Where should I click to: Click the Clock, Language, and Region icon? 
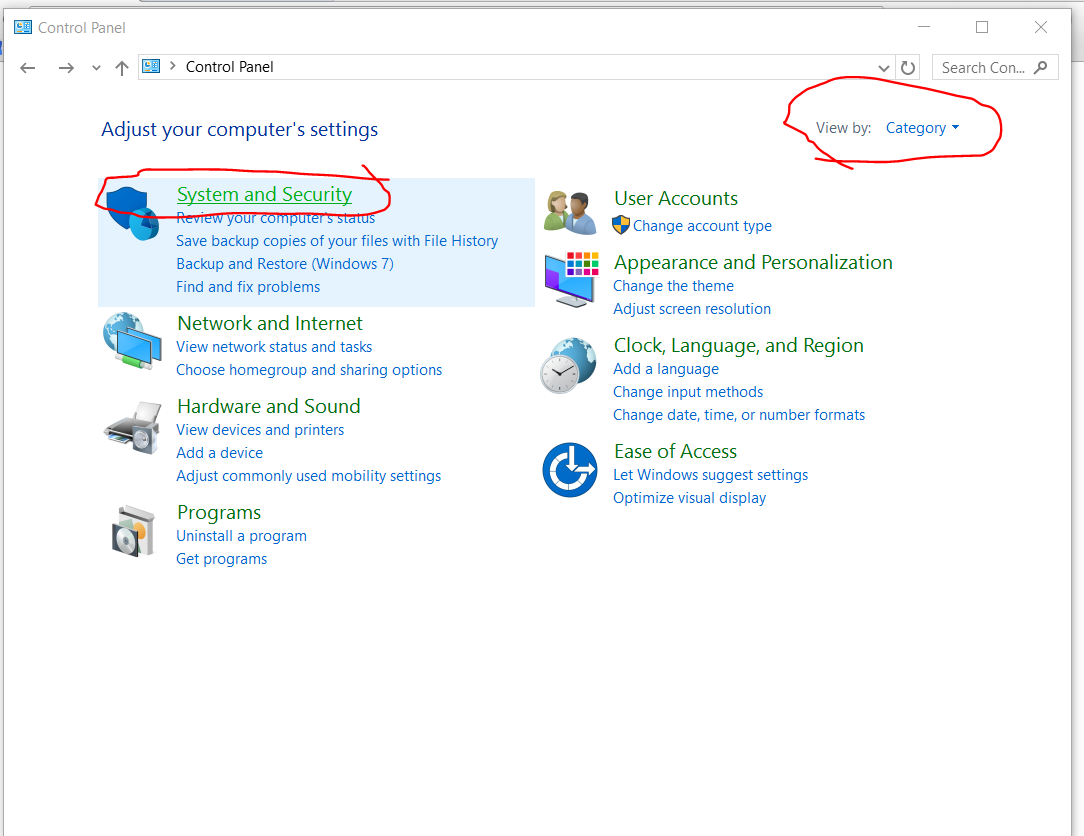tap(570, 366)
